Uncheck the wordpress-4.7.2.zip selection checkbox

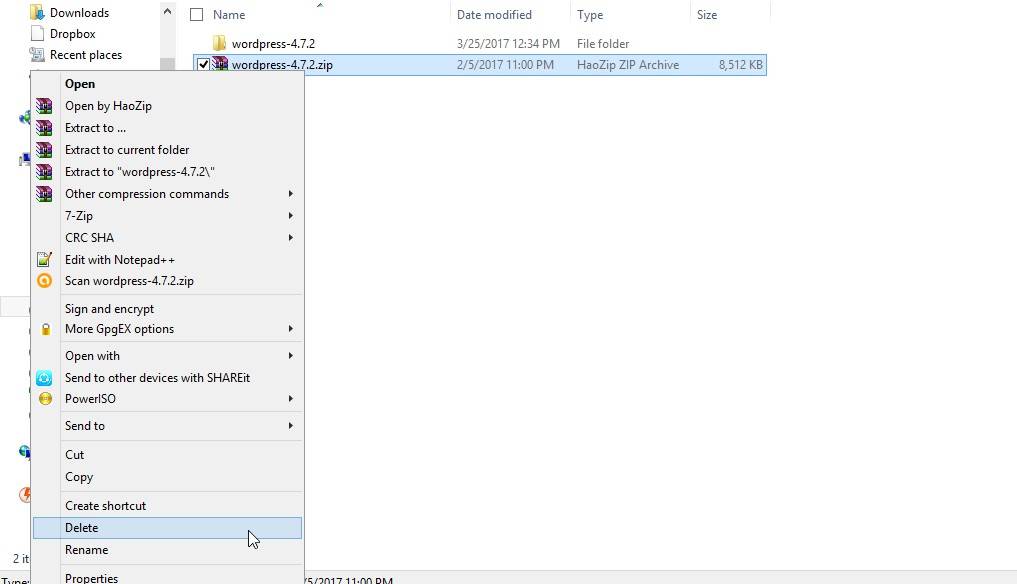(206, 64)
